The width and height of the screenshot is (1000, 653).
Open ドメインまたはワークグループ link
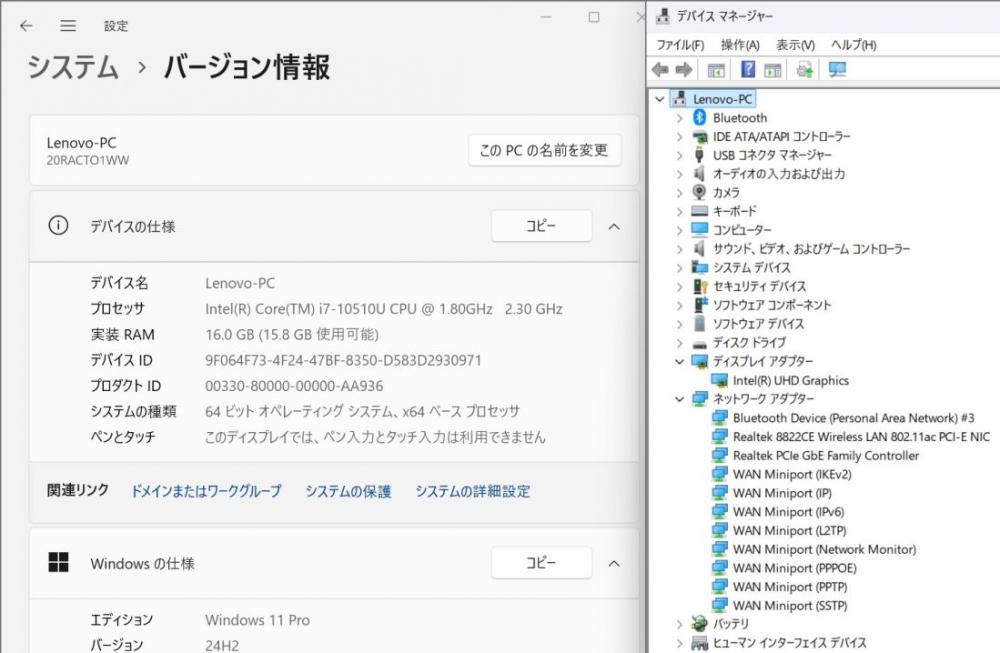[x=206, y=491]
